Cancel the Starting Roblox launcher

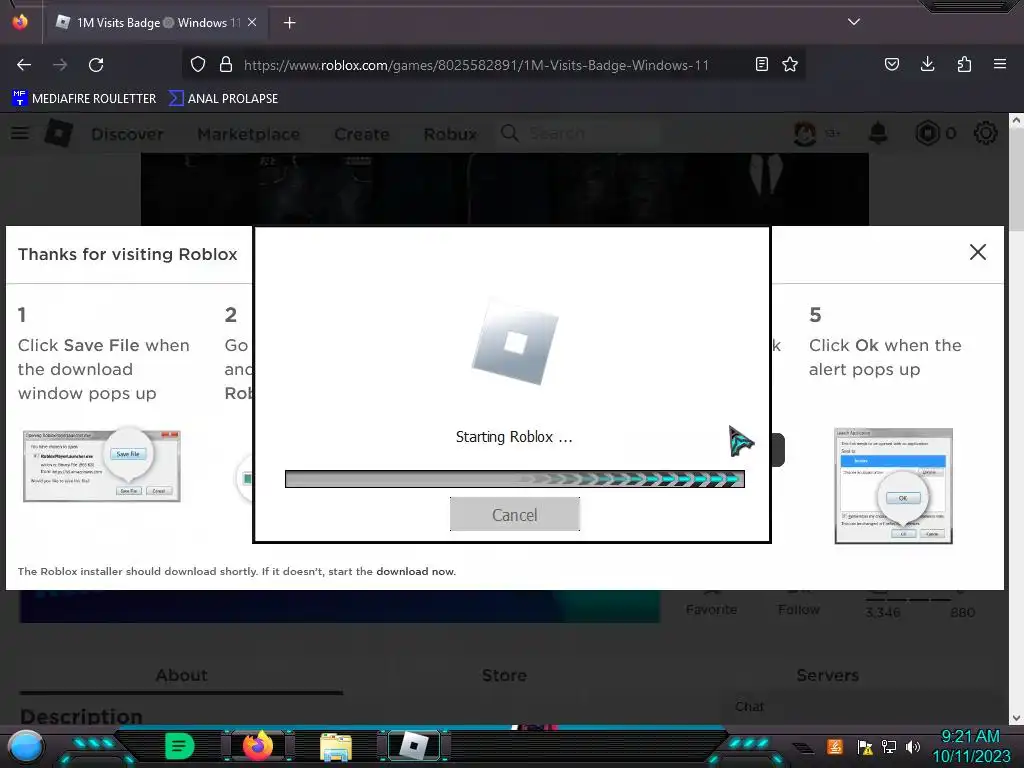click(515, 515)
